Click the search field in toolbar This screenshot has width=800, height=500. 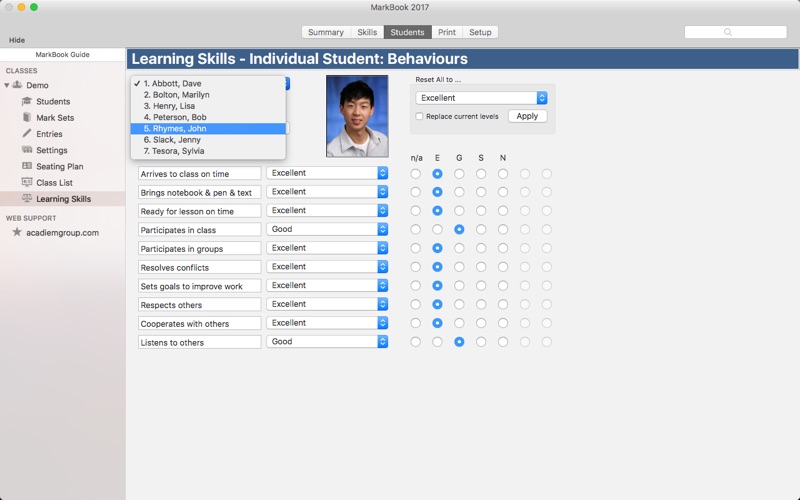(735, 32)
